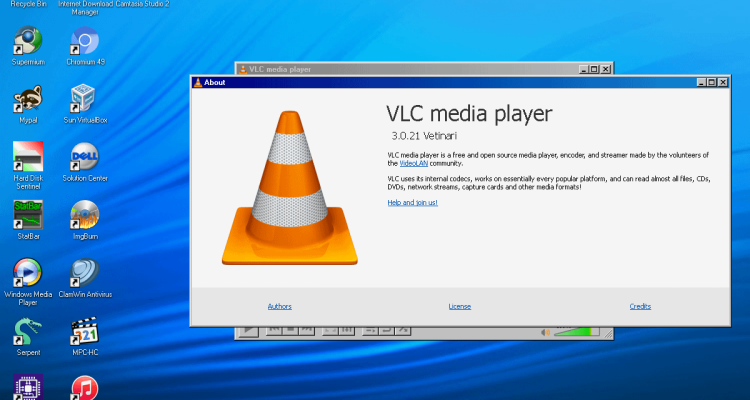The image size is (750, 400).
Task: Open the Authors link in About
Action: tap(280, 306)
